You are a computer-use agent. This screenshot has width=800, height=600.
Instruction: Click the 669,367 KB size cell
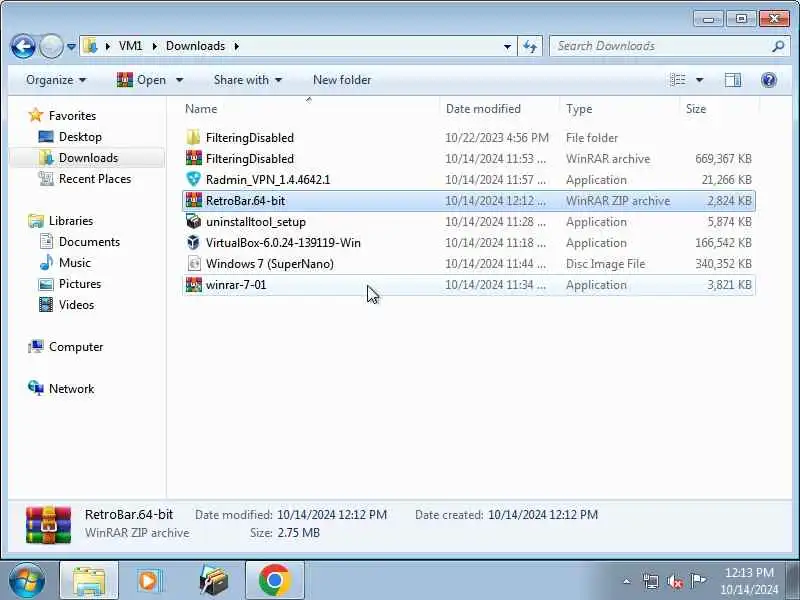[723, 159]
